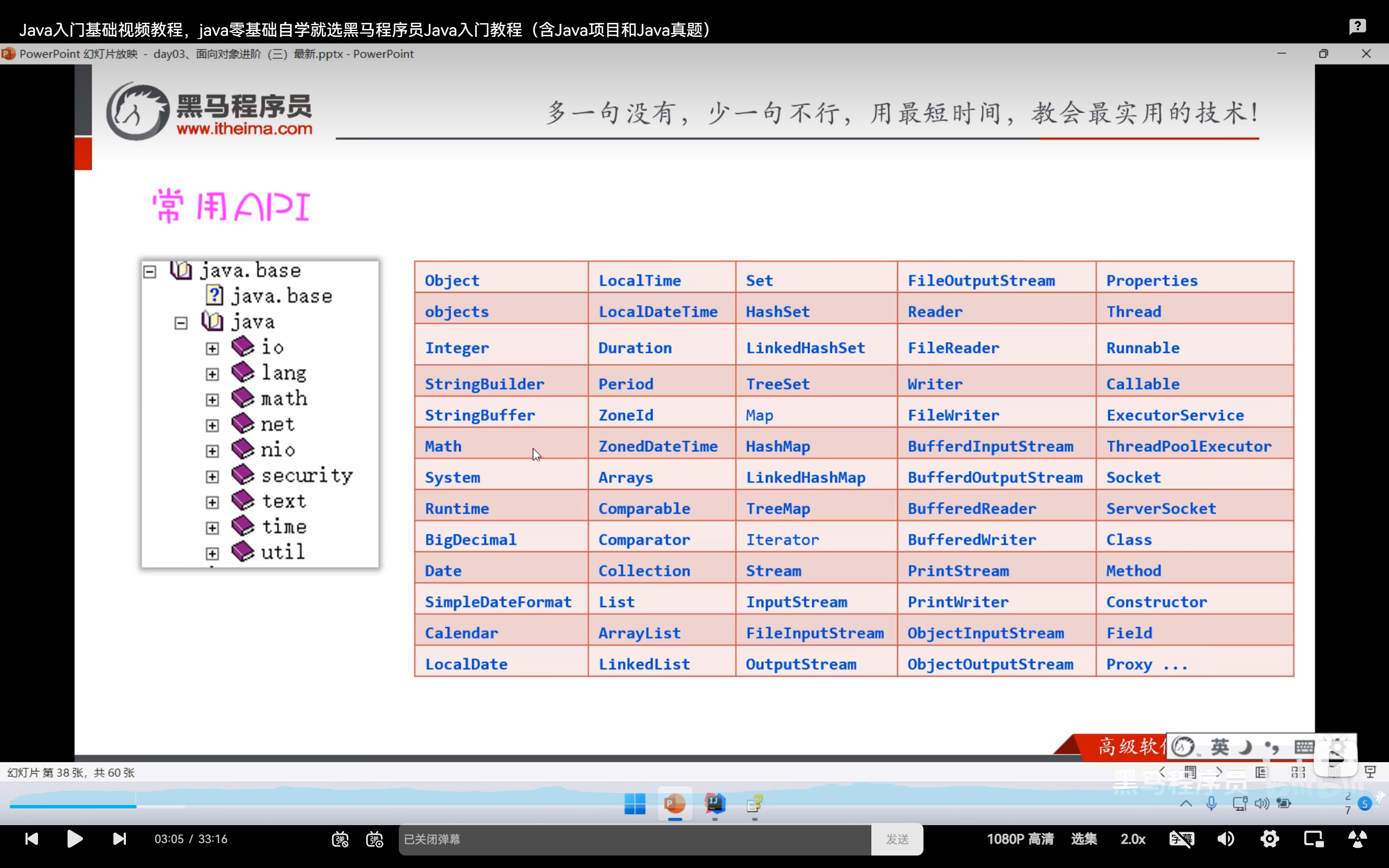The height and width of the screenshot is (868, 1389).
Task: Open the IME soft keyboard icon
Action: [1304, 747]
